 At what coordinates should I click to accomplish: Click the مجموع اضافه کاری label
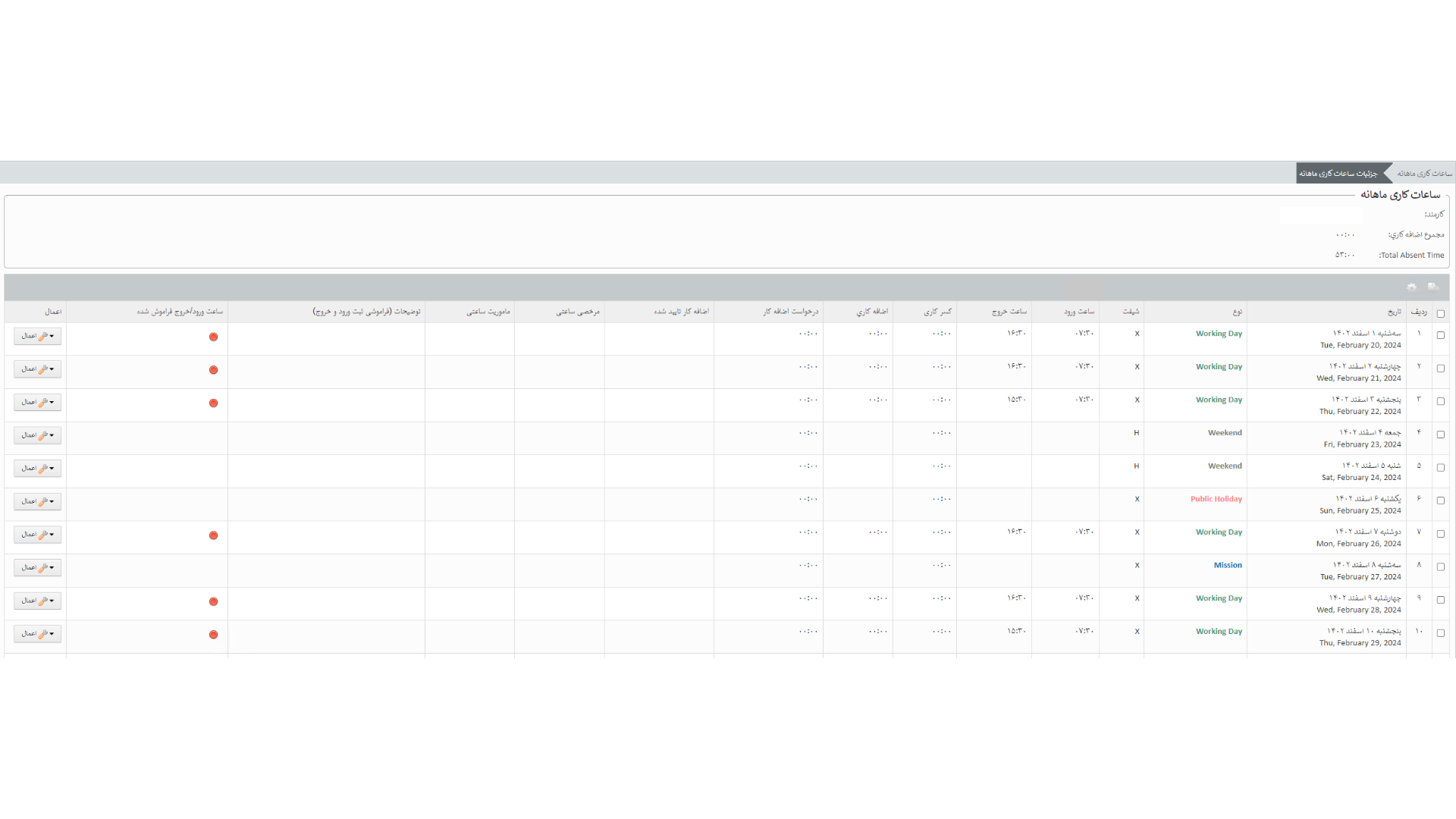(x=1416, y=235)
